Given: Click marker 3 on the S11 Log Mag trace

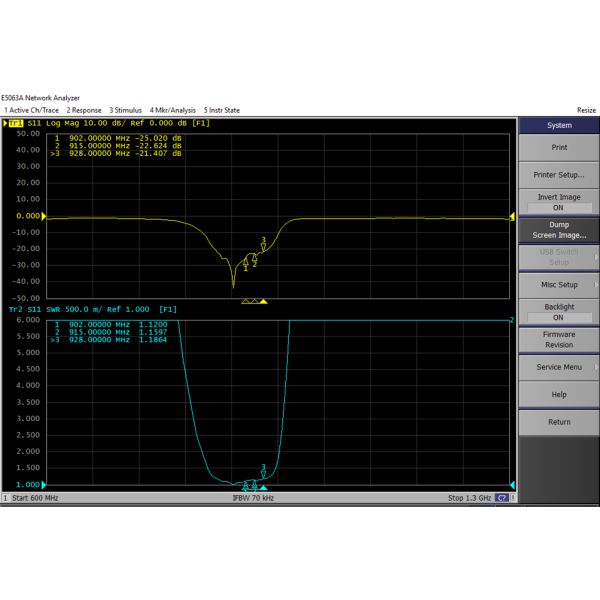Looking at the screenshot, I should tap(263, 245).
